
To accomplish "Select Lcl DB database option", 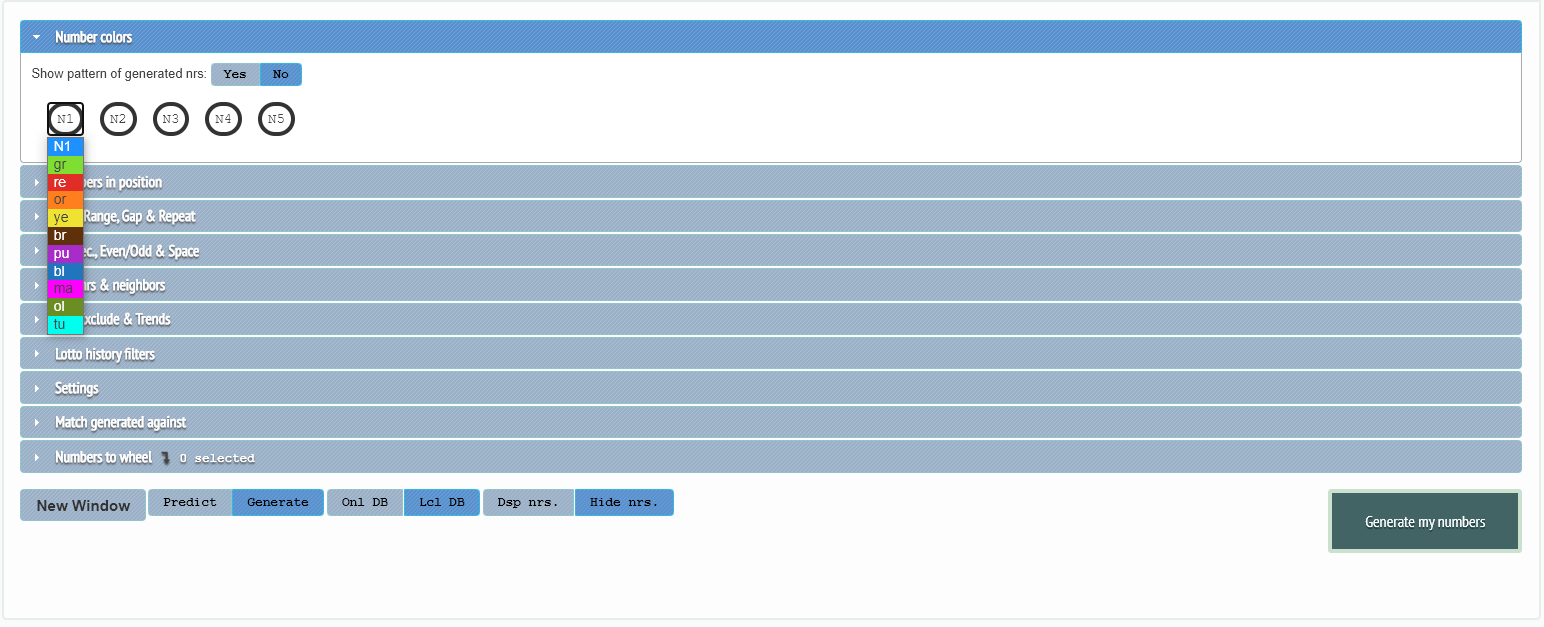I will (442, 502).
